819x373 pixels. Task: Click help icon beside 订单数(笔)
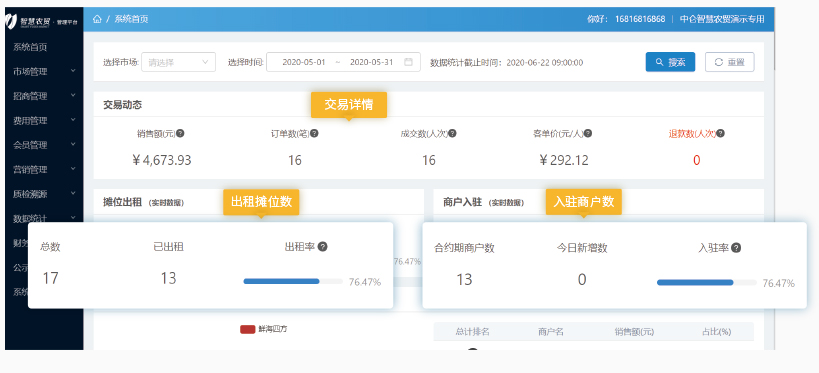[314, 133]
